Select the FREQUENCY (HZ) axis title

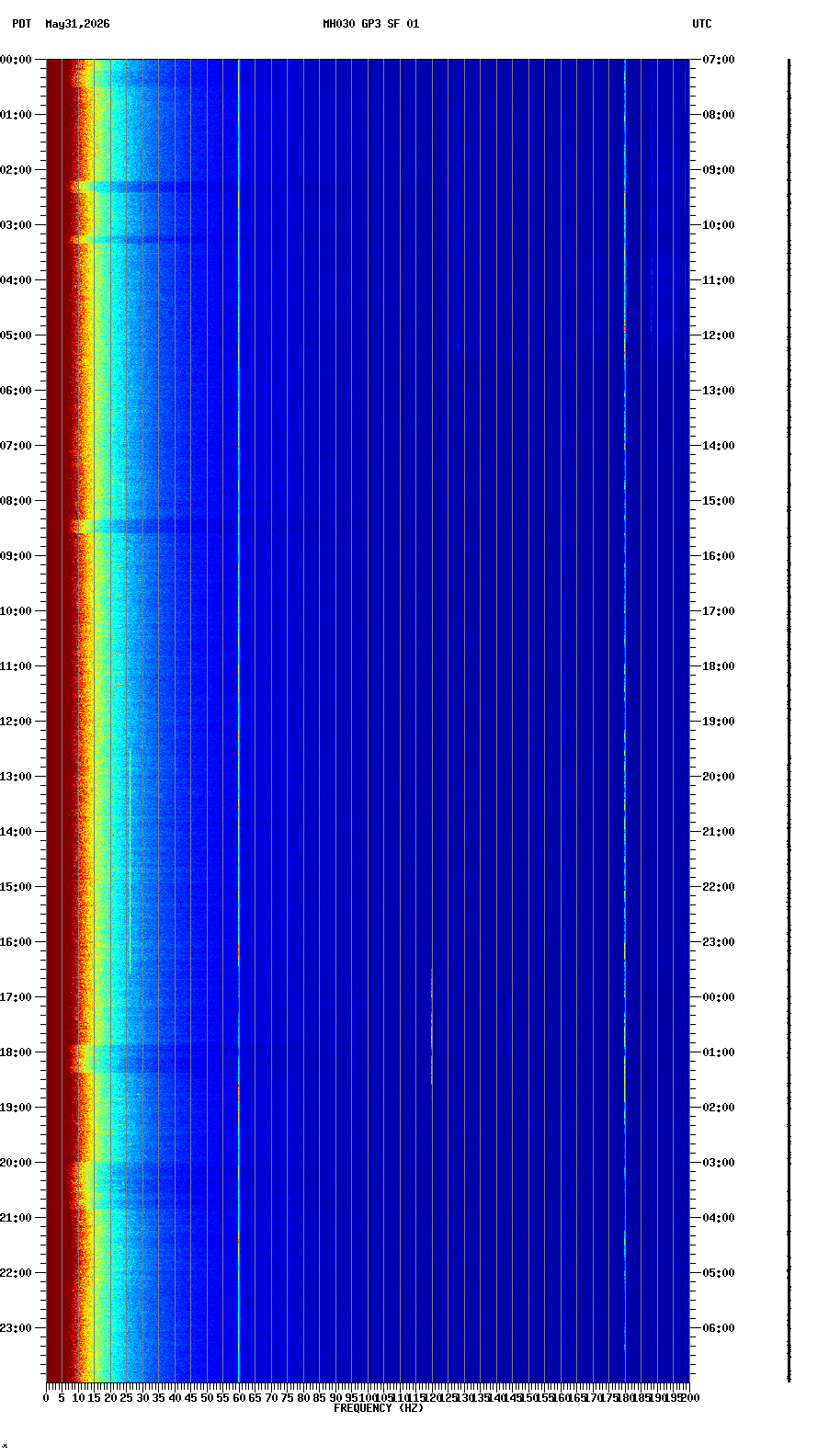pyautogui.click(x=379, y=1408)
